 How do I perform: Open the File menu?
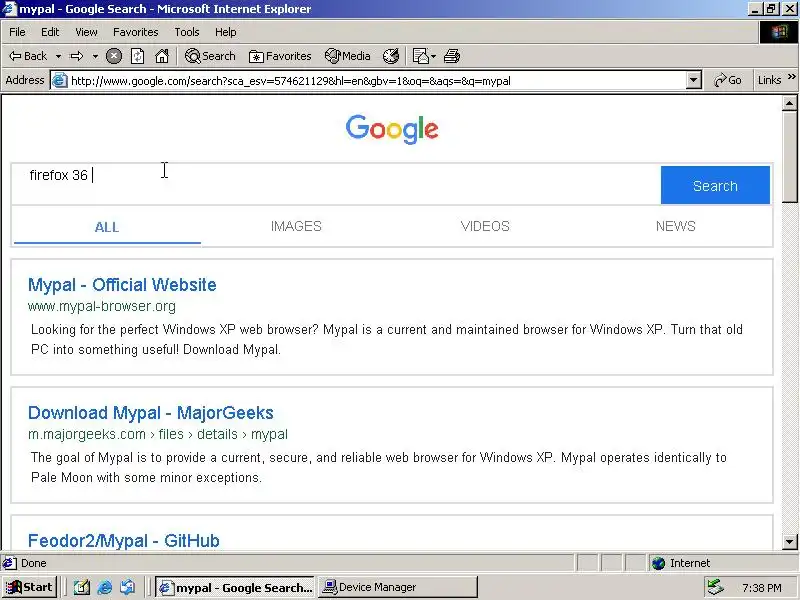point(17,32)
